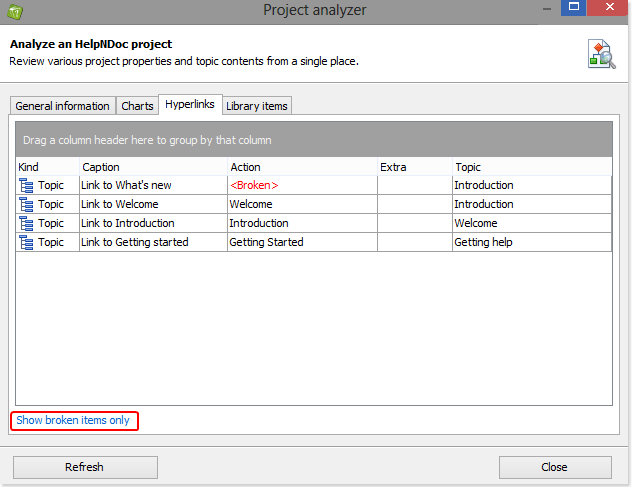The width and height of the screenshot is (632, 488).
Task: Click the Introduction action cell
Action: click(x=303, y=223)
